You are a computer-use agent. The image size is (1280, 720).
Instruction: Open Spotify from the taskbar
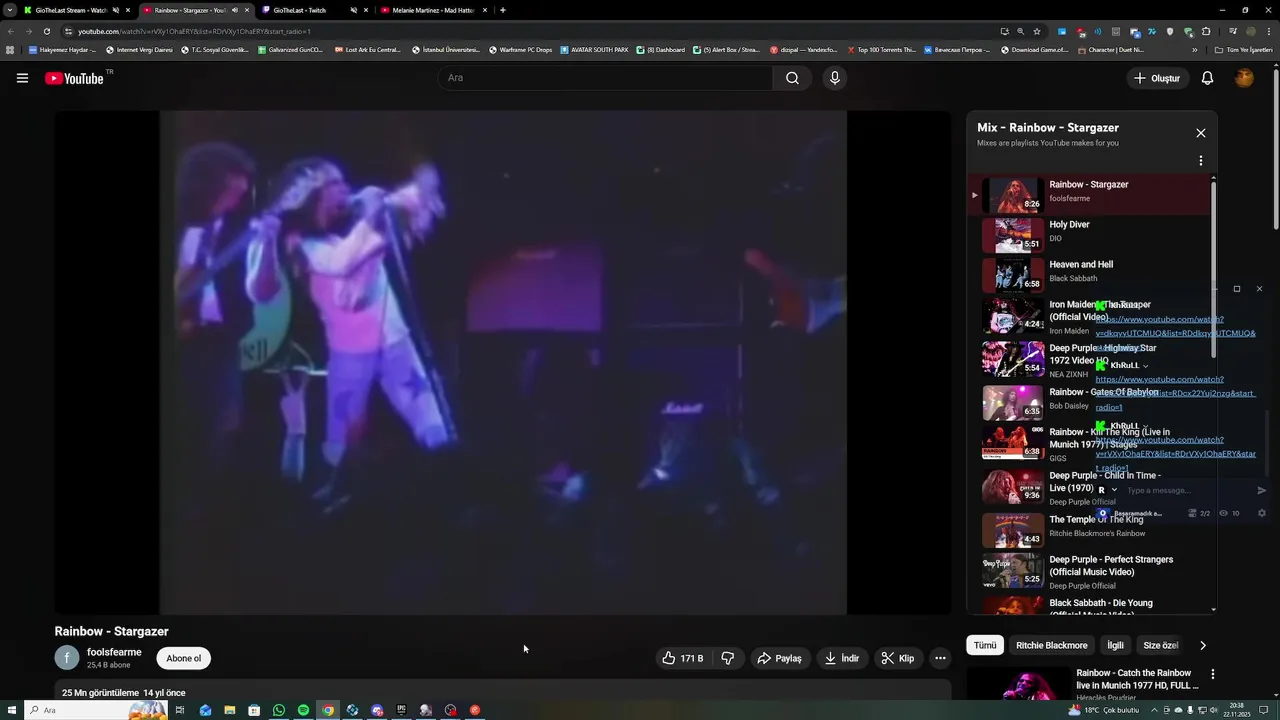point(303,710)
